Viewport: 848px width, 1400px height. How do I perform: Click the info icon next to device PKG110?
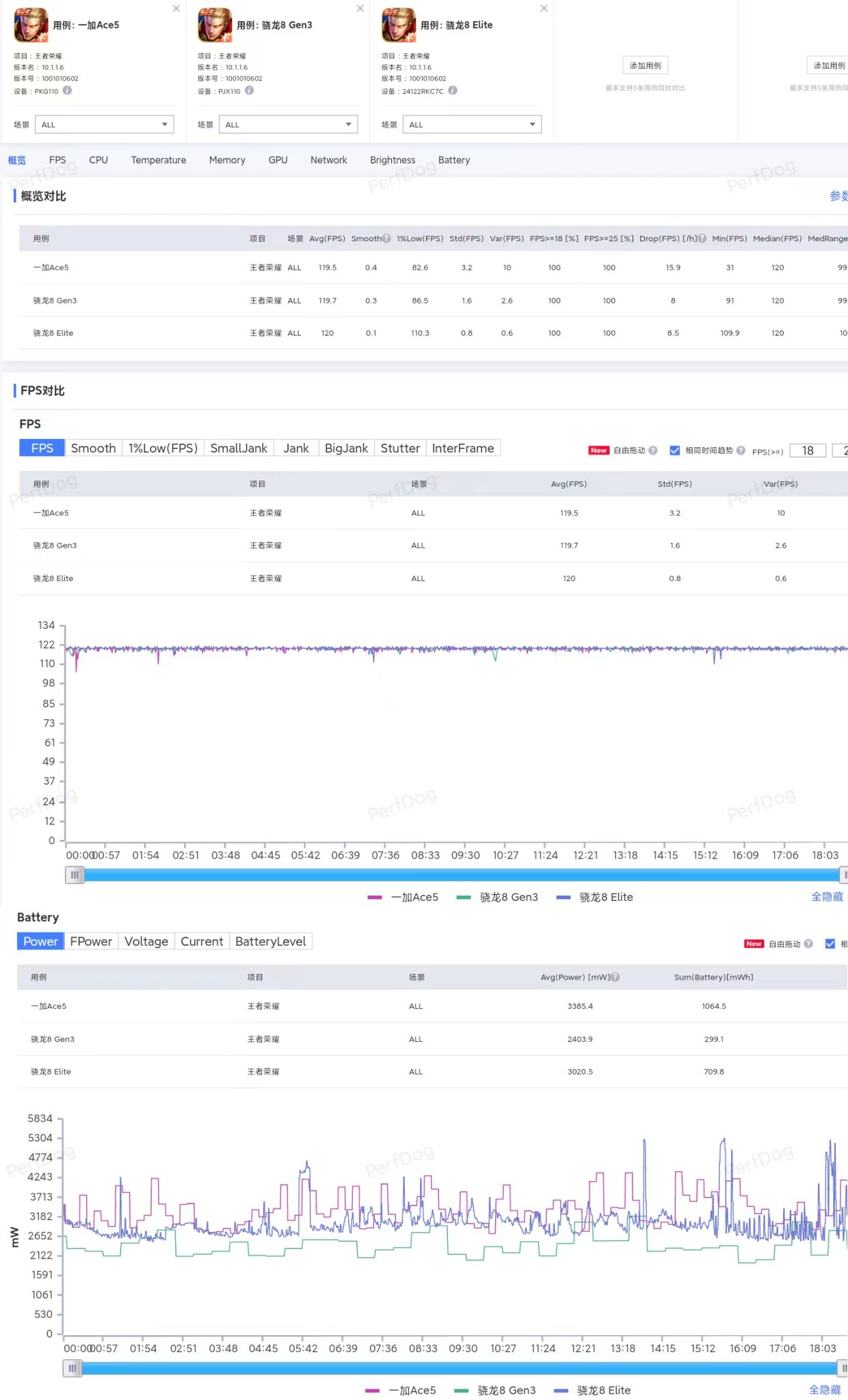pos(67,90)
